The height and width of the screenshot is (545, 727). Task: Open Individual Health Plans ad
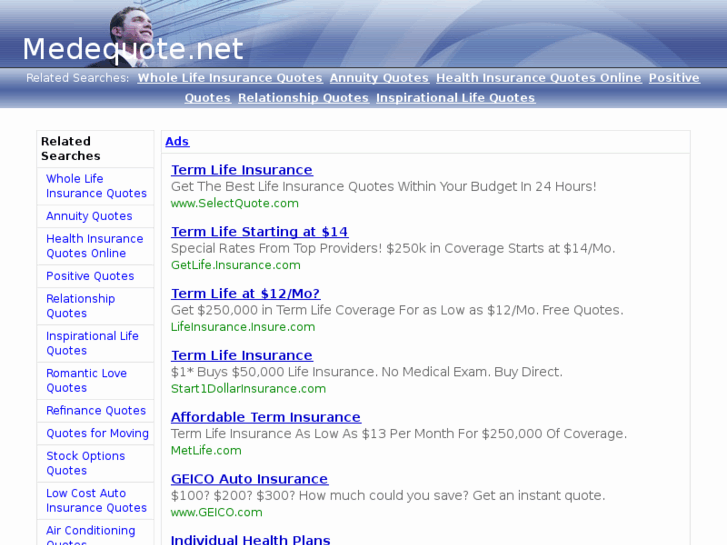tap(250, 539)
